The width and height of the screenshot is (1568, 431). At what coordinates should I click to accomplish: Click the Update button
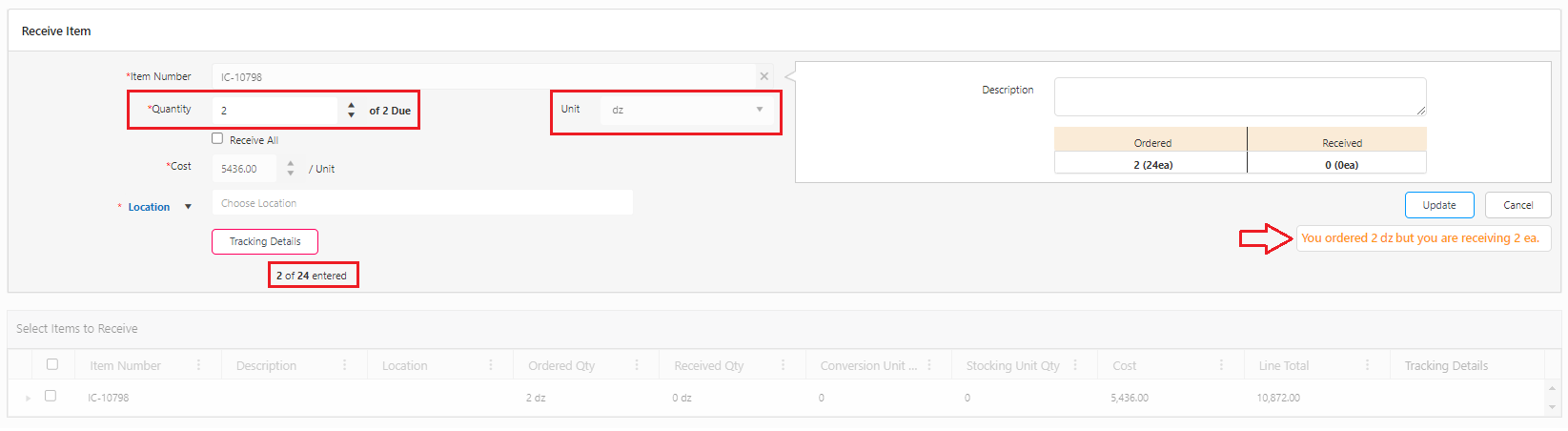point(1438,205)
